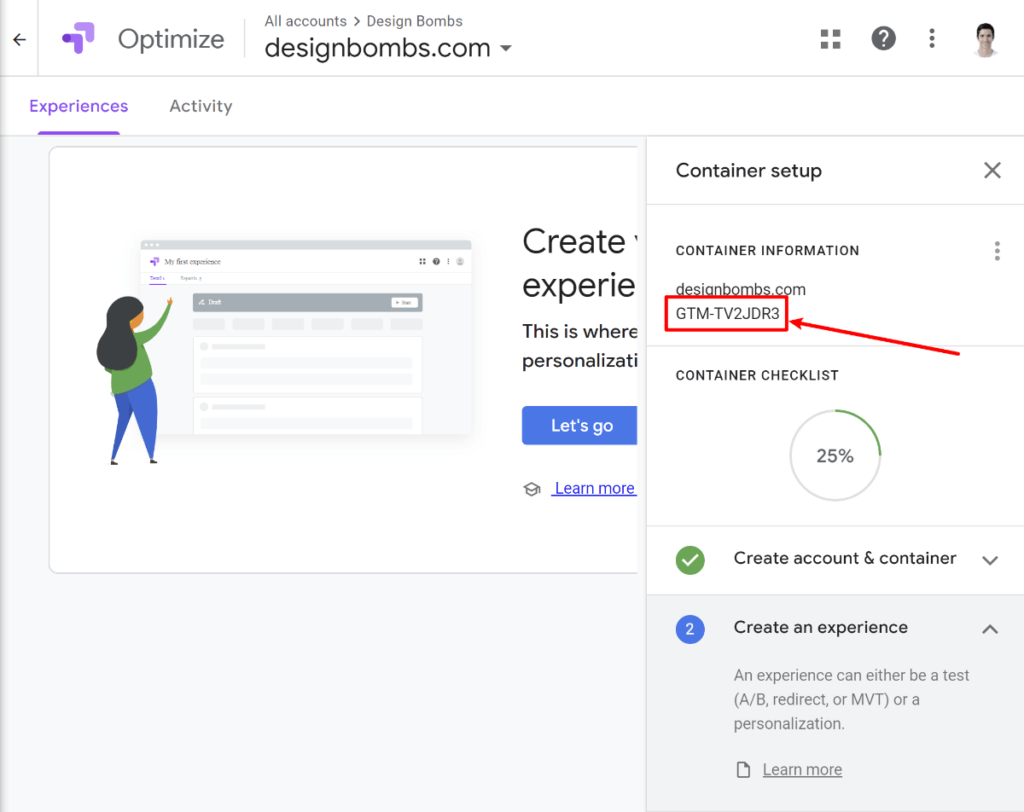Open the user profile avatar
Screen dimensions: 1024x812
(x=985, y=39)
